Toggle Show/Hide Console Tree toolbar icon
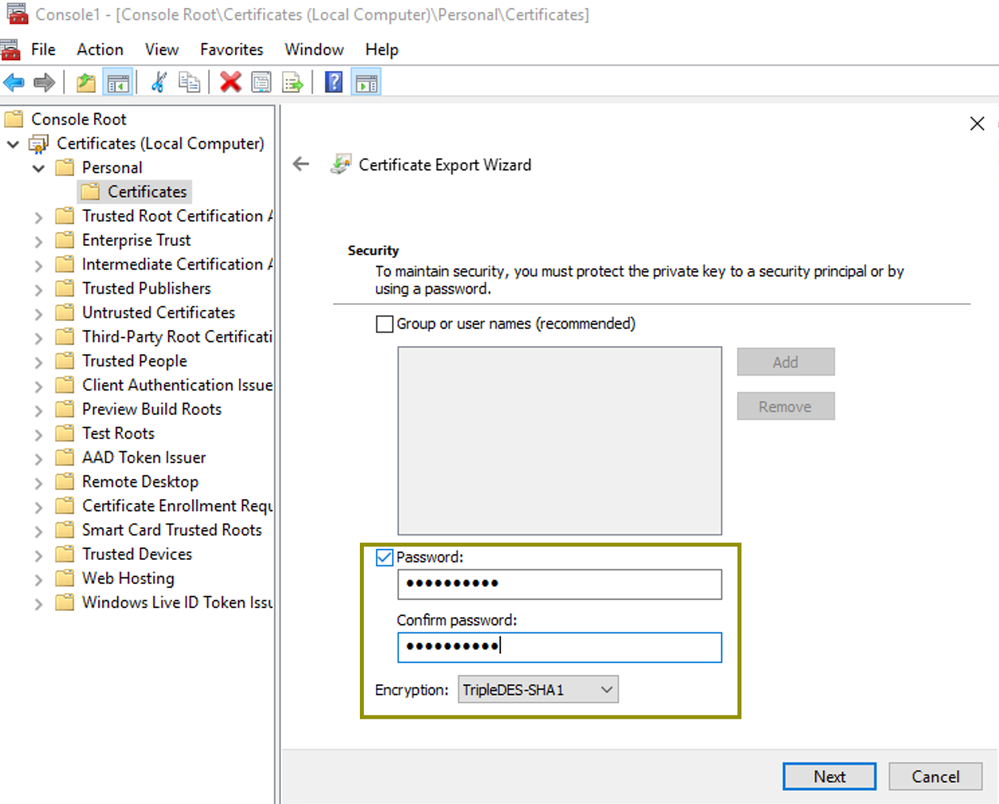 (118, 82)
